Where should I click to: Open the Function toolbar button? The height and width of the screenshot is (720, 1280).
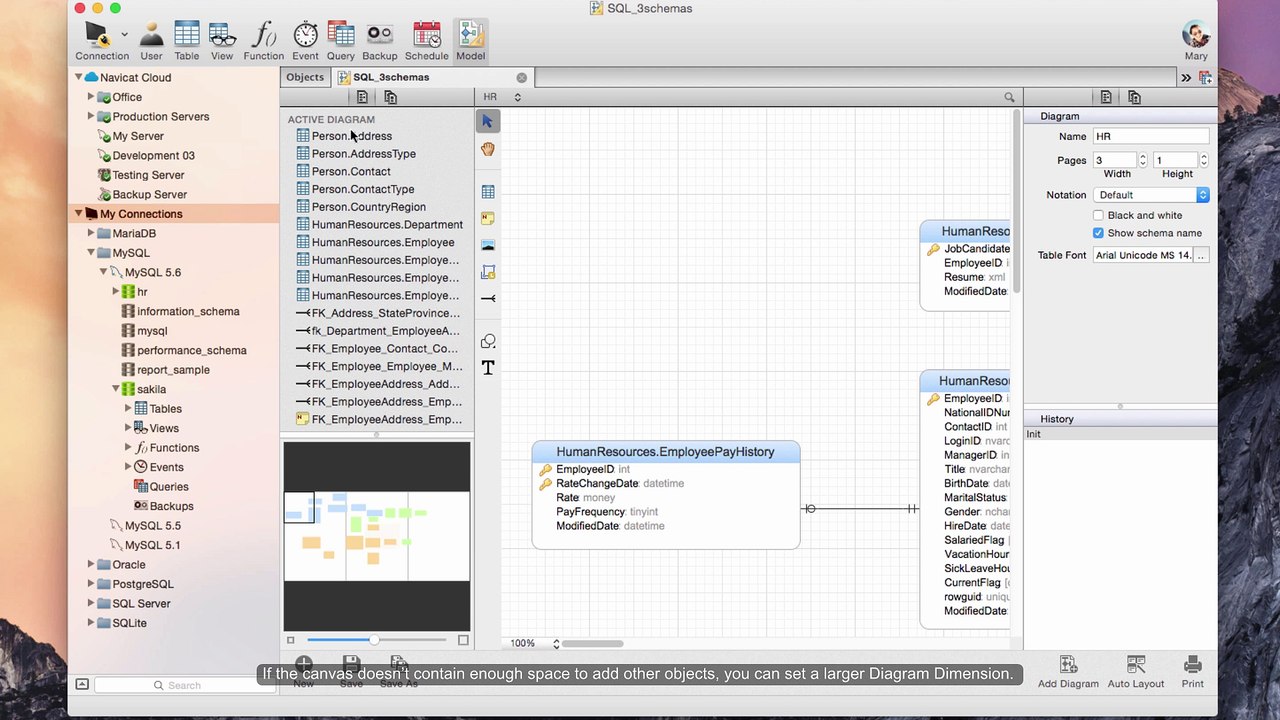(263, 42)
